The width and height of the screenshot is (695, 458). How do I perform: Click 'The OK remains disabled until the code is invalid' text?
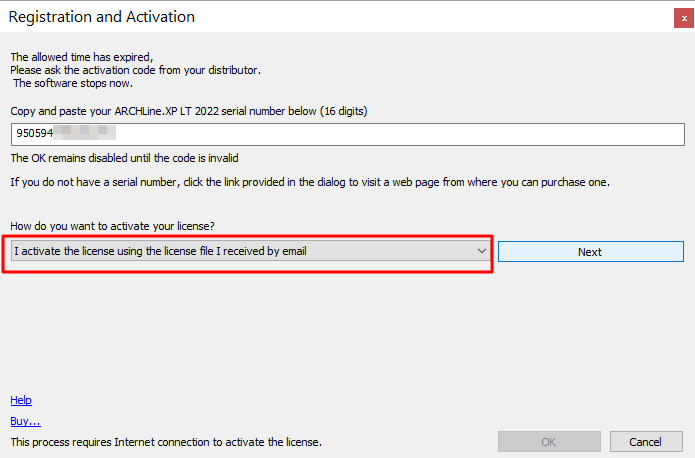[x=124, y=158]
